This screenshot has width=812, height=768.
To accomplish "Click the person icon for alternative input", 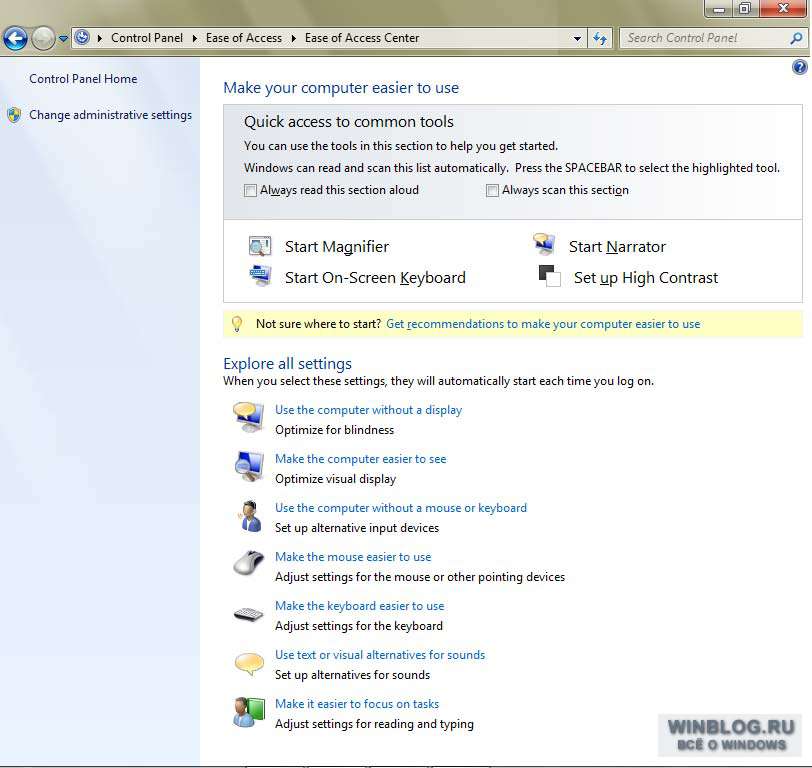I will 251,516.
